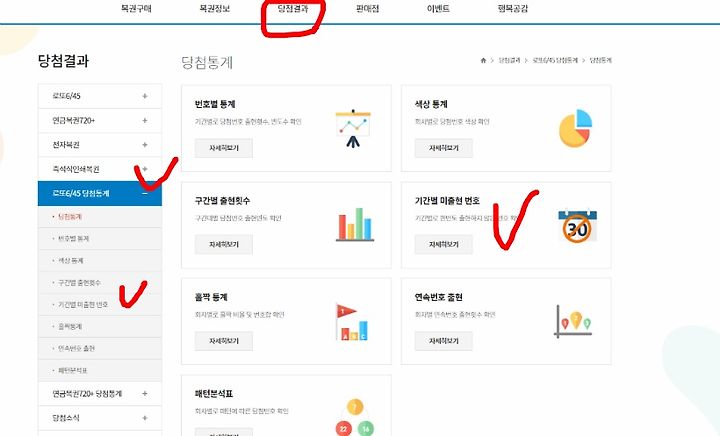
Task: Open the 당첨결과 top menu
Action: pos(293,9)
